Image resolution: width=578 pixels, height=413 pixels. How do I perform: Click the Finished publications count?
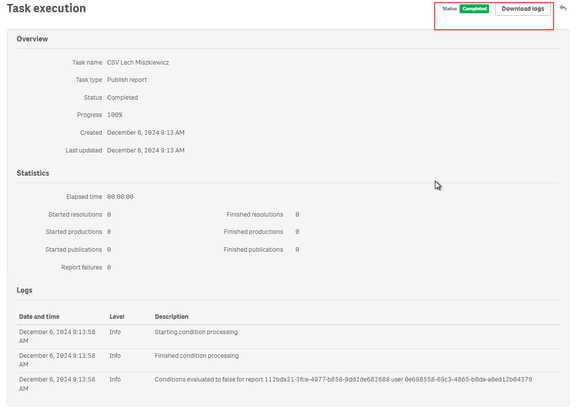(297, 250)
